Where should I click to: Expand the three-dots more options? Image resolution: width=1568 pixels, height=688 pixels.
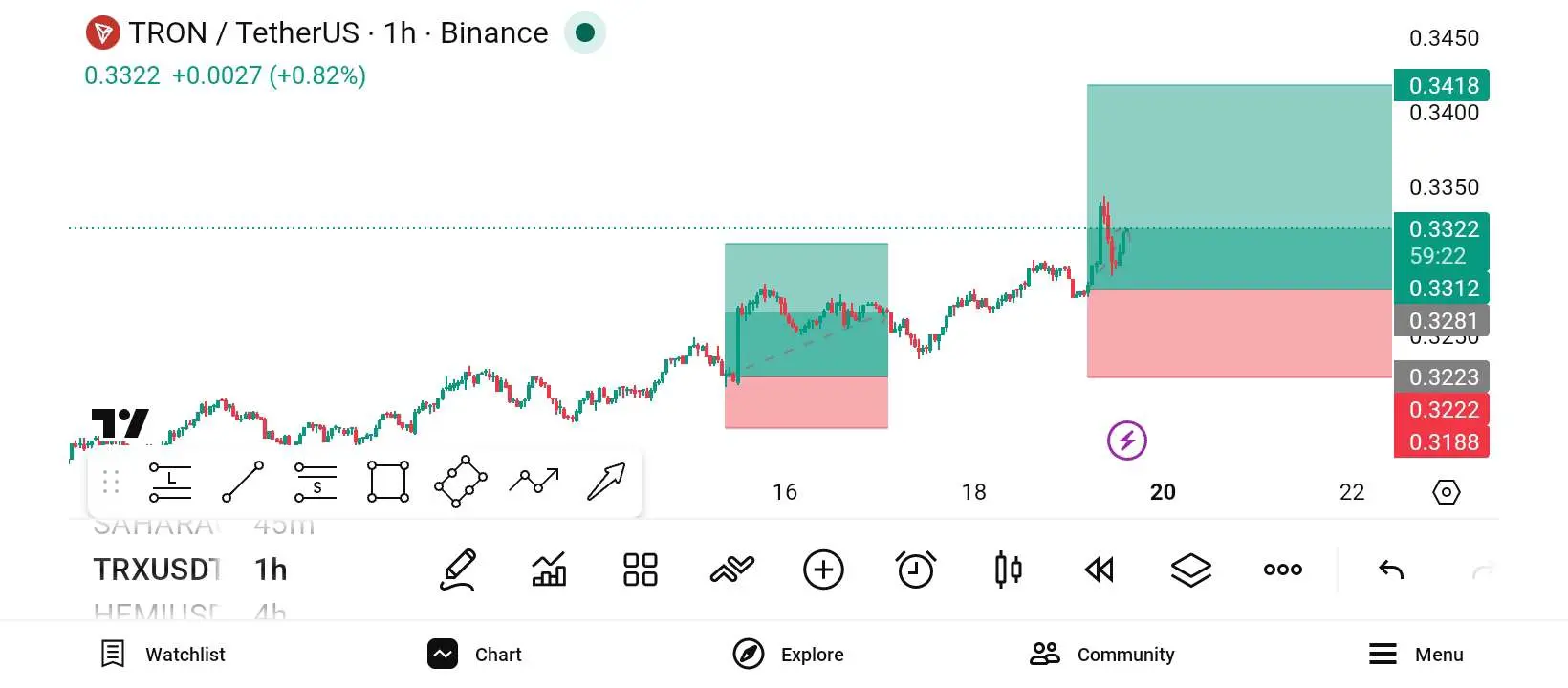[1282, 570]
